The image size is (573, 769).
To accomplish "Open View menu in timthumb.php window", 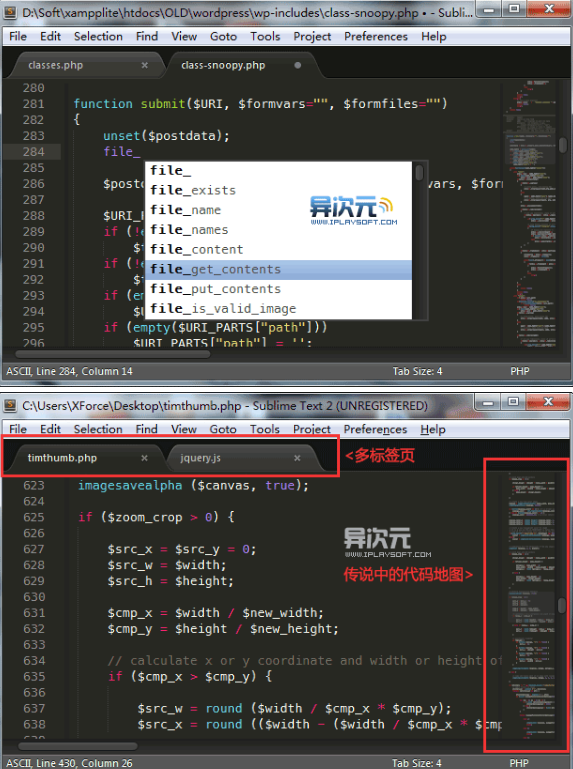I will pos(184,429).
